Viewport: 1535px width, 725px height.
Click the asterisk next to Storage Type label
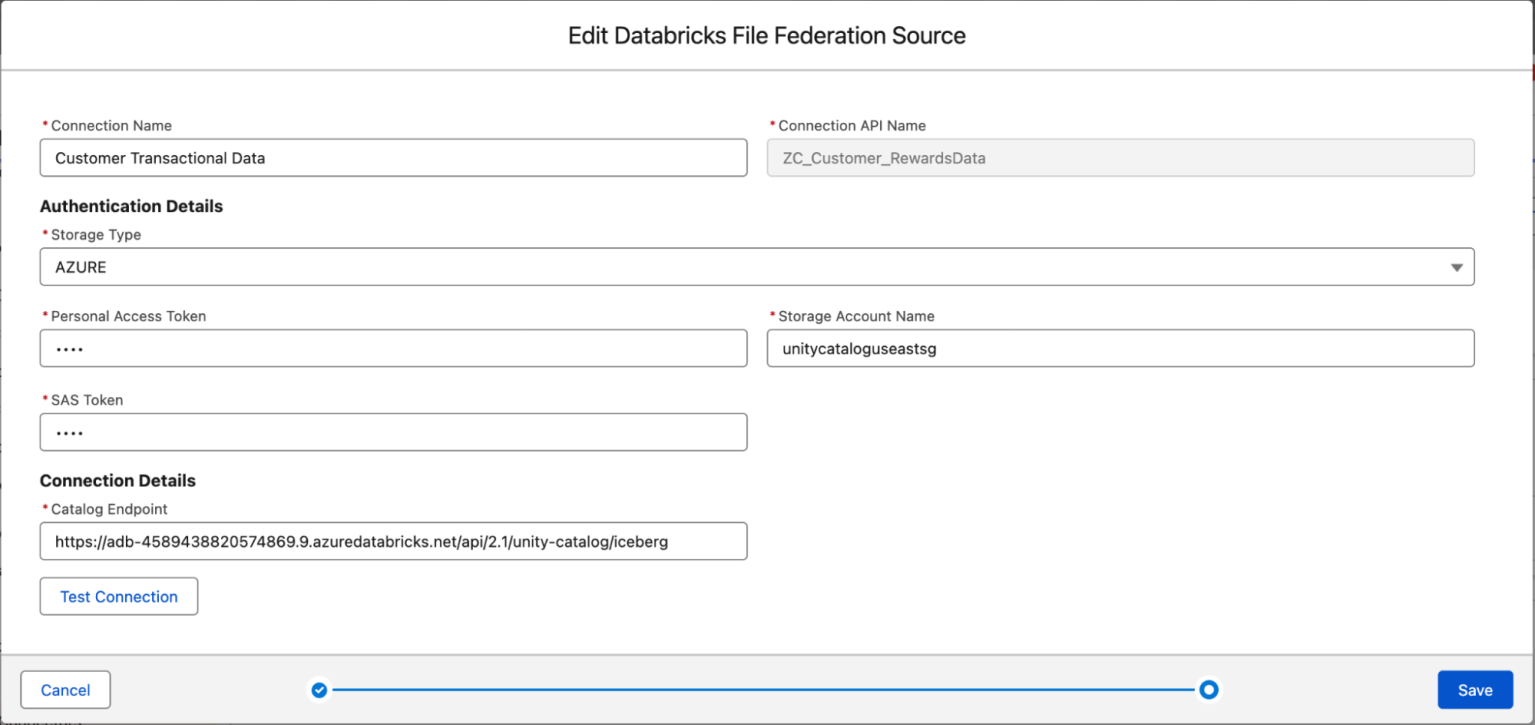[45, 235]
